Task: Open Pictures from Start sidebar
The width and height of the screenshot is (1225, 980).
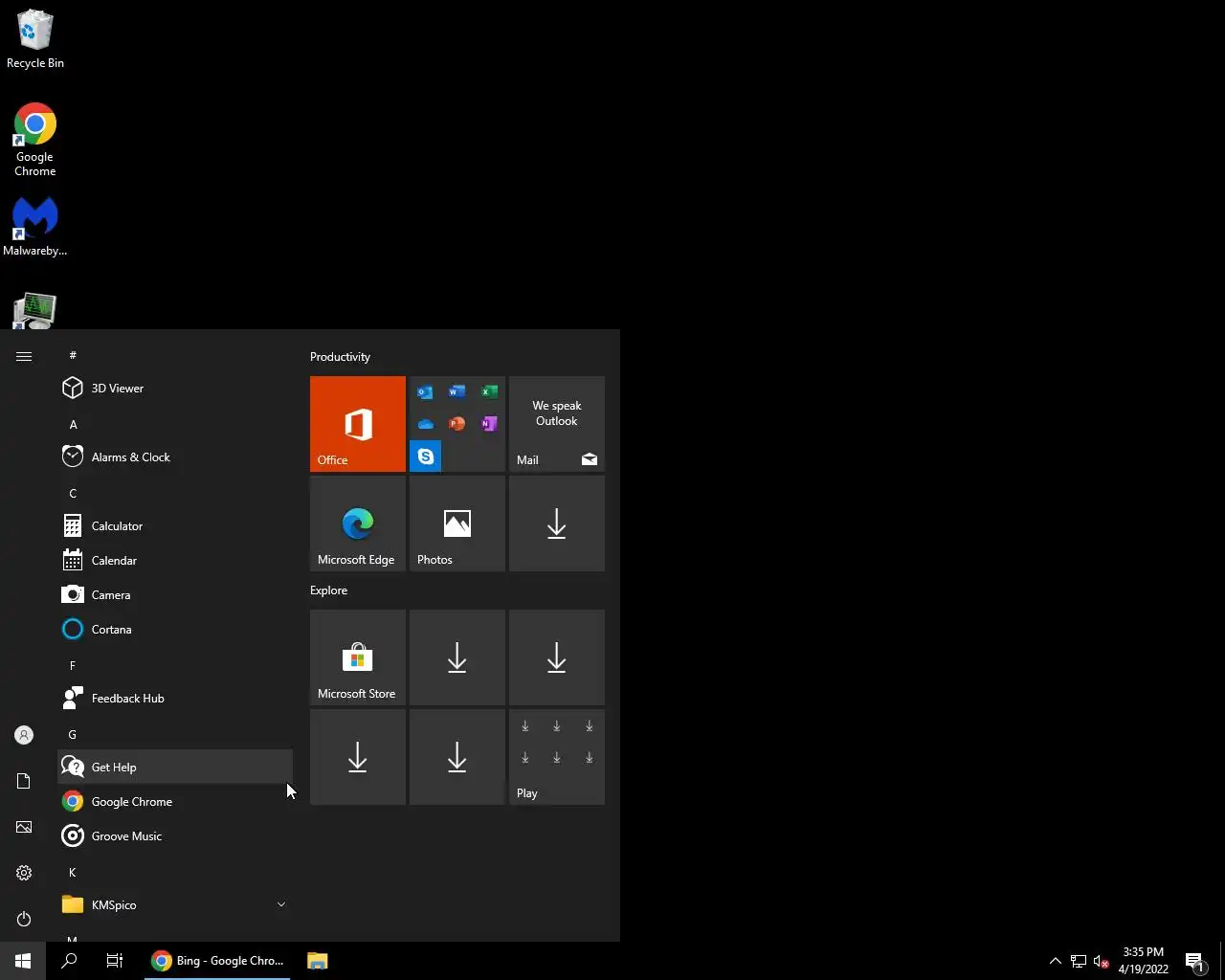Action: pyautogui.click(x=24, y=827)
